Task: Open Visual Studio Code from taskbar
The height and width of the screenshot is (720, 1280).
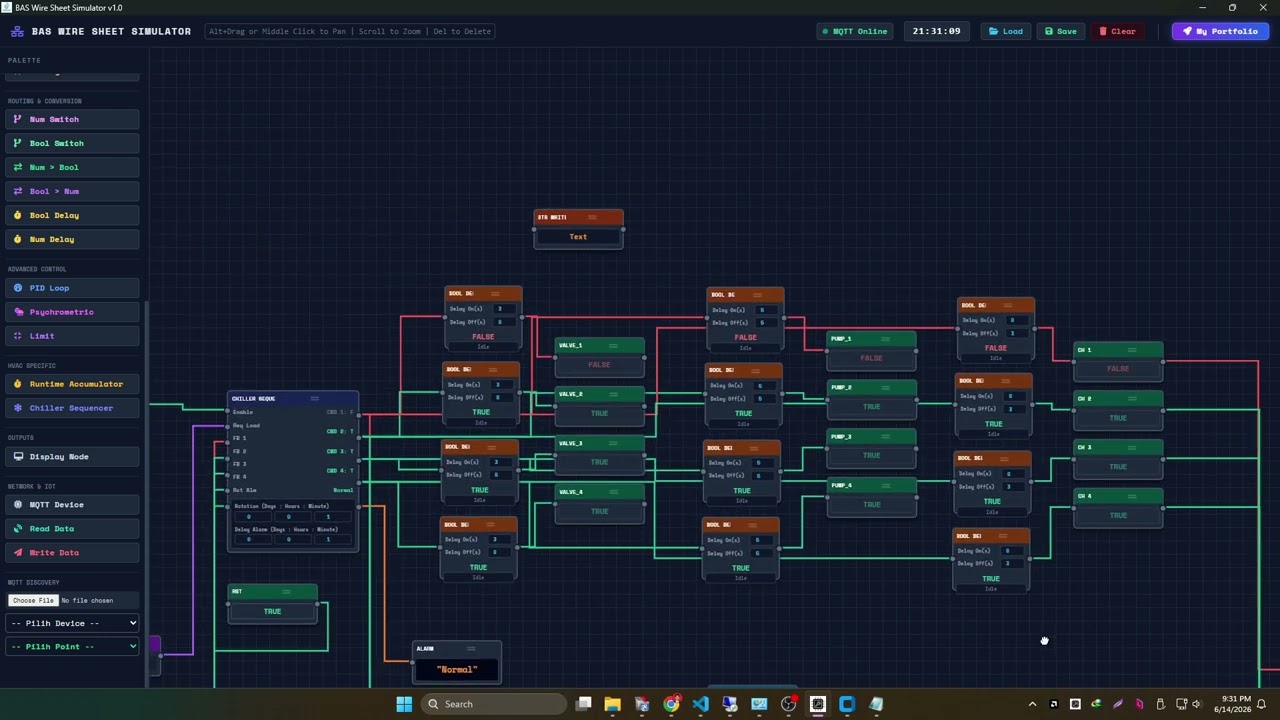Action: click(x=700, y=704)
